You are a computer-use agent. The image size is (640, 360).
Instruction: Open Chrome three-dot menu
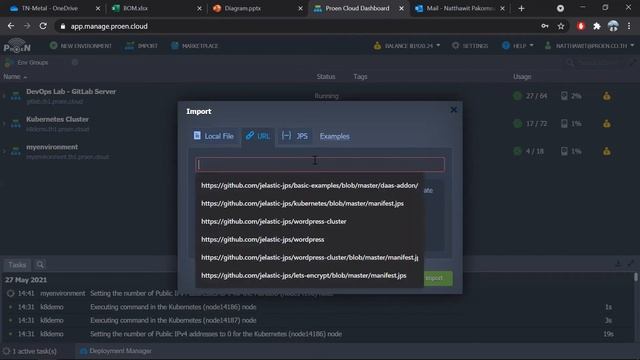point(629,26)
